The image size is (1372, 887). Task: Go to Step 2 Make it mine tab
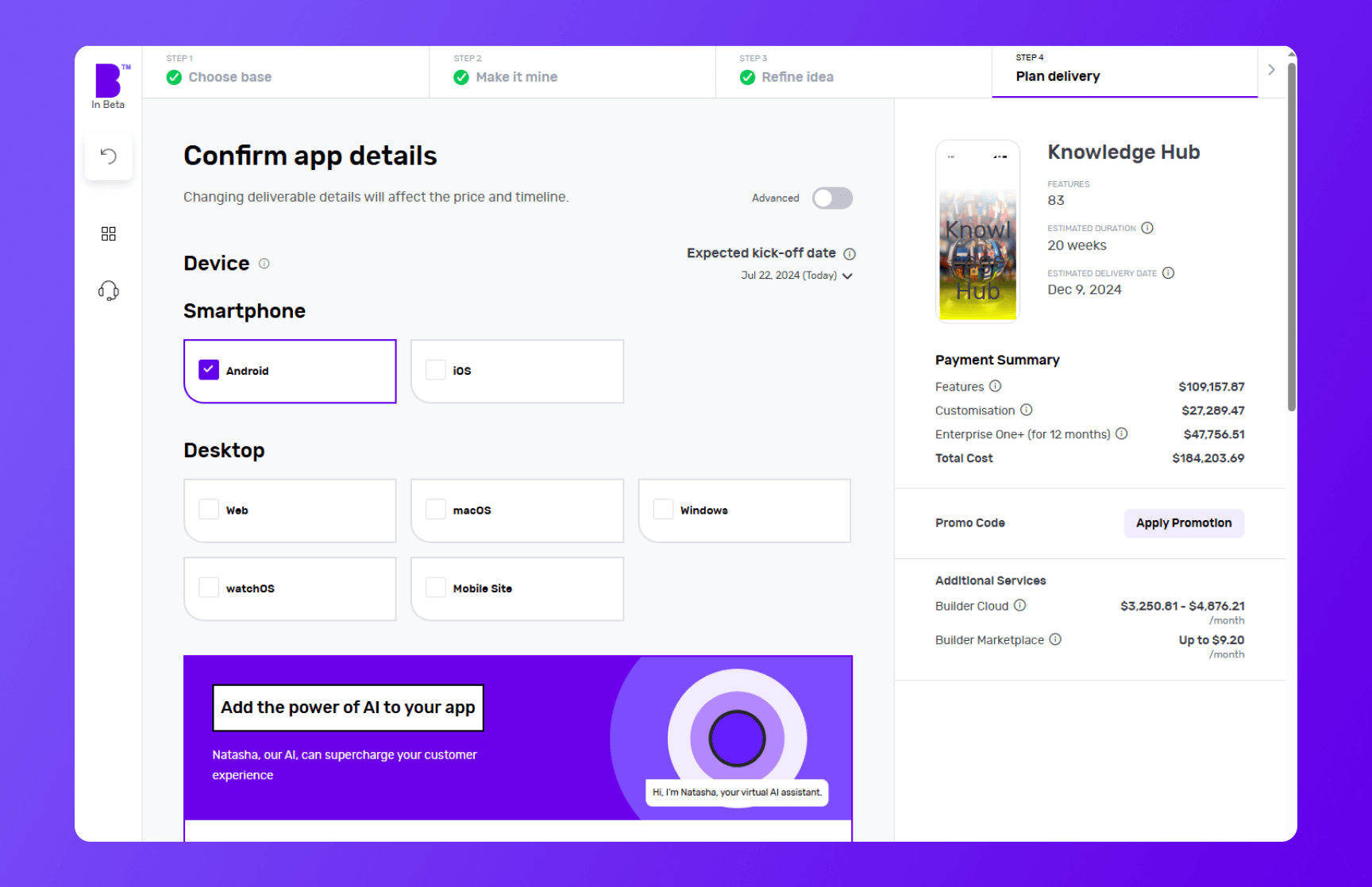click(572, 71)
